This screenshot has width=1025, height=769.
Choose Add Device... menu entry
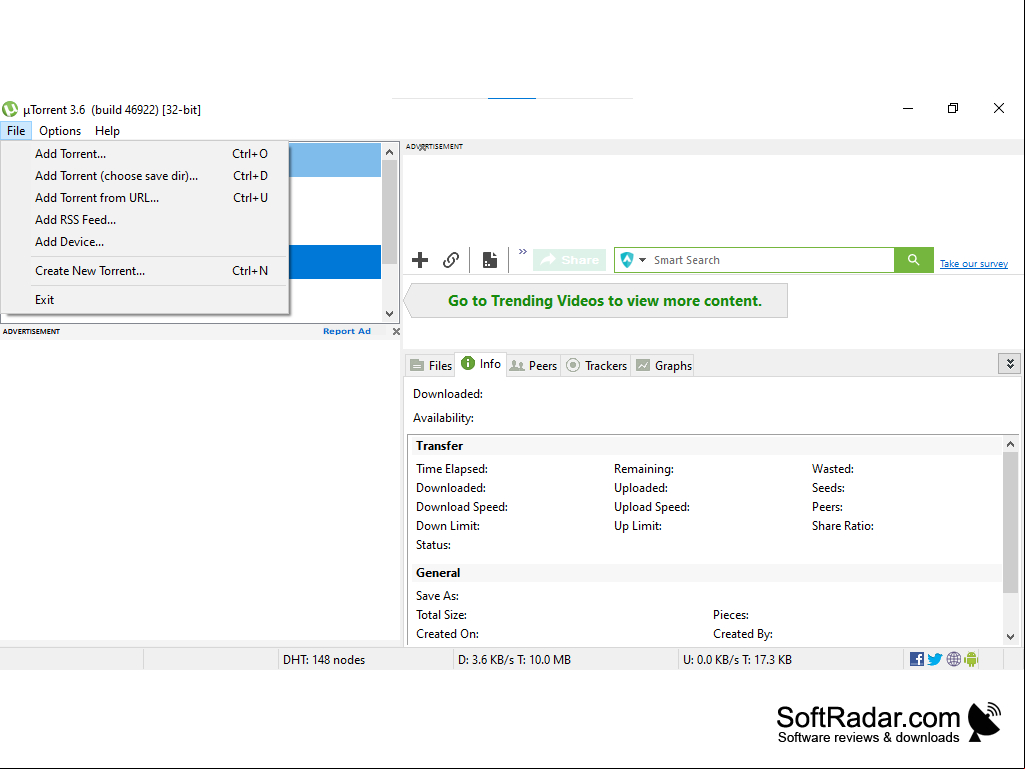click(x=145, y=242)
